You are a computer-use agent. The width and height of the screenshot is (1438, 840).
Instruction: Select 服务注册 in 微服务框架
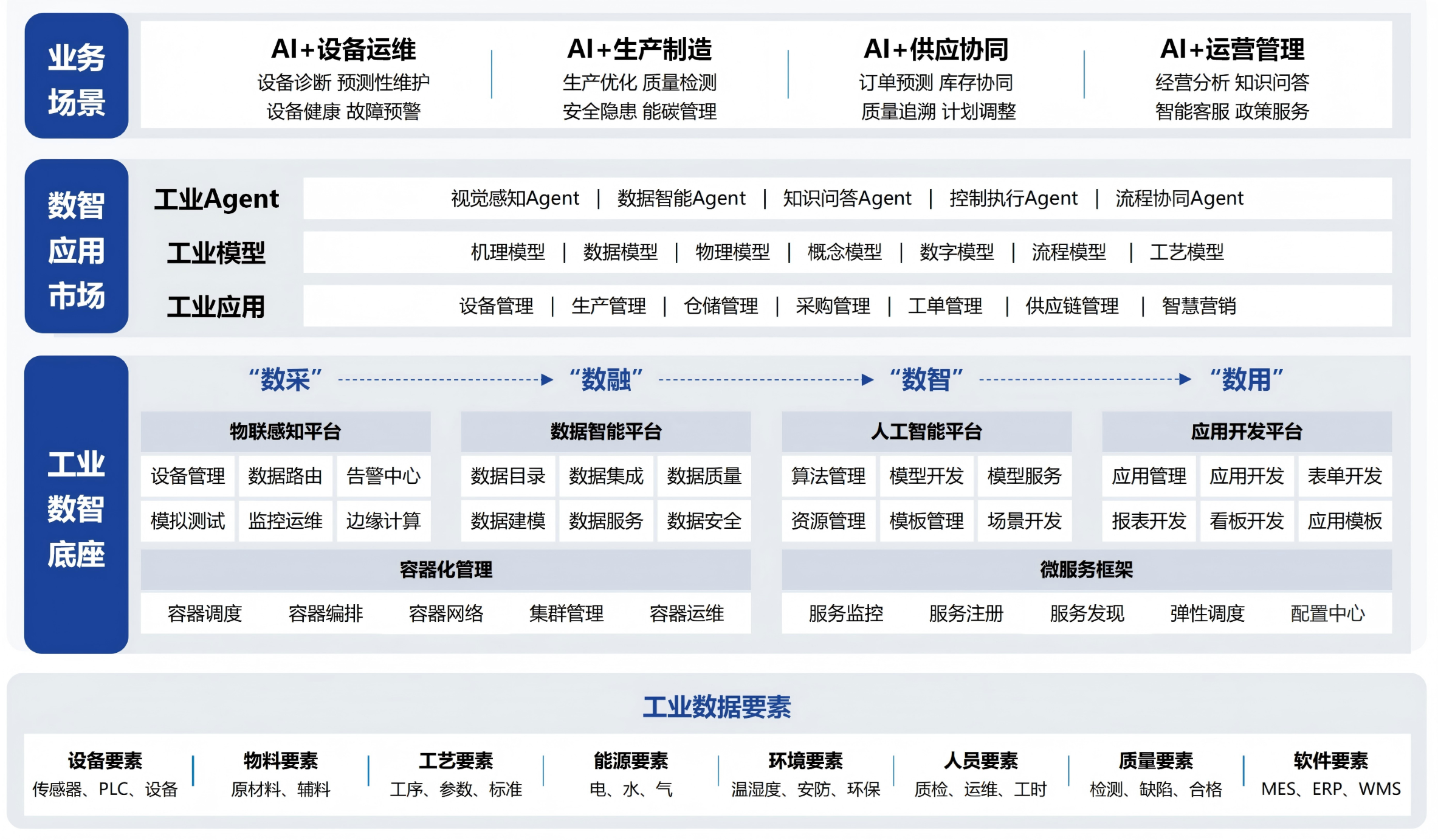click(966, 614)
